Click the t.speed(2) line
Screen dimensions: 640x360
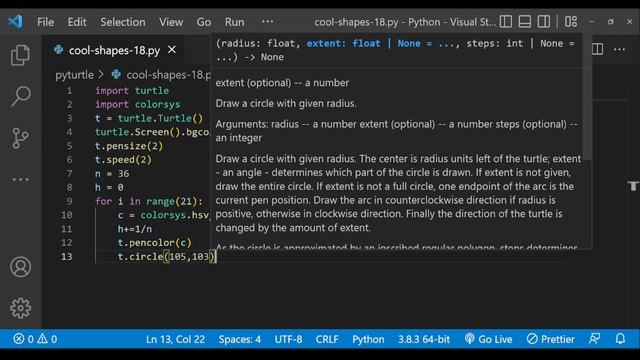tap(123, 160)
